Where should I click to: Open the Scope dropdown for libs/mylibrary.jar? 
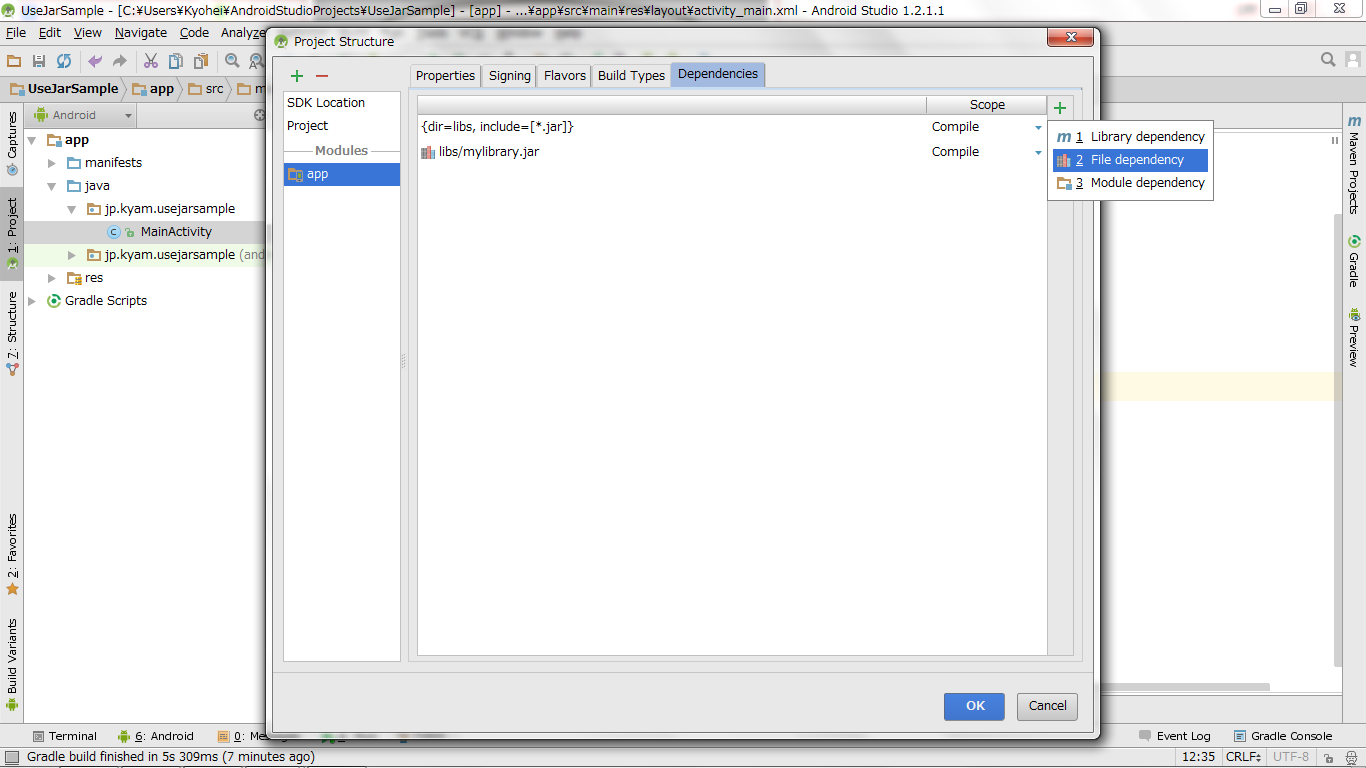pyautogui.click(x=1038, y=152)
